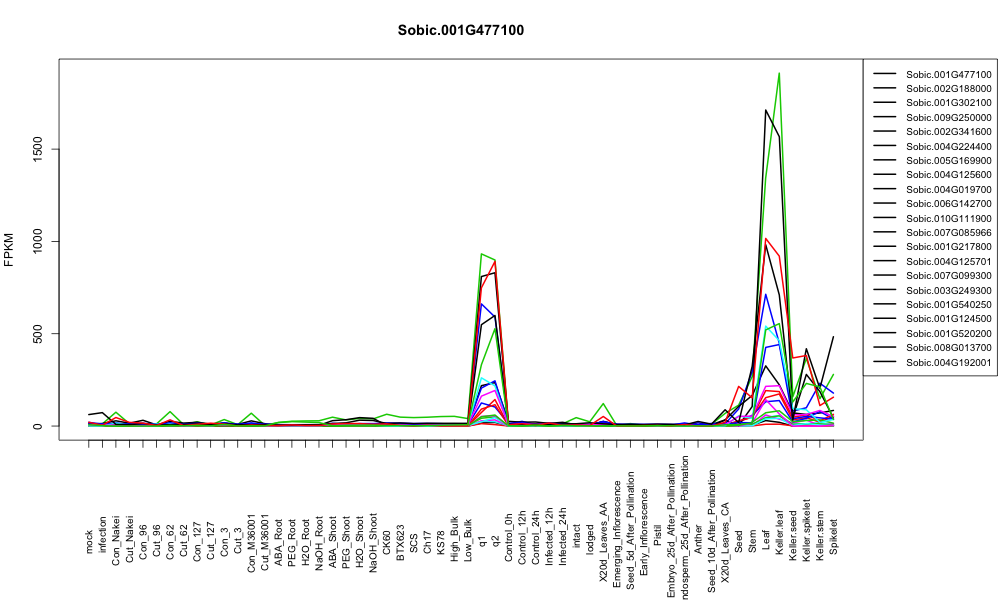Click the 500 y-axis tick label
Image resolution: width=1000 pixels, height=600 pixels.
point(38,333)
